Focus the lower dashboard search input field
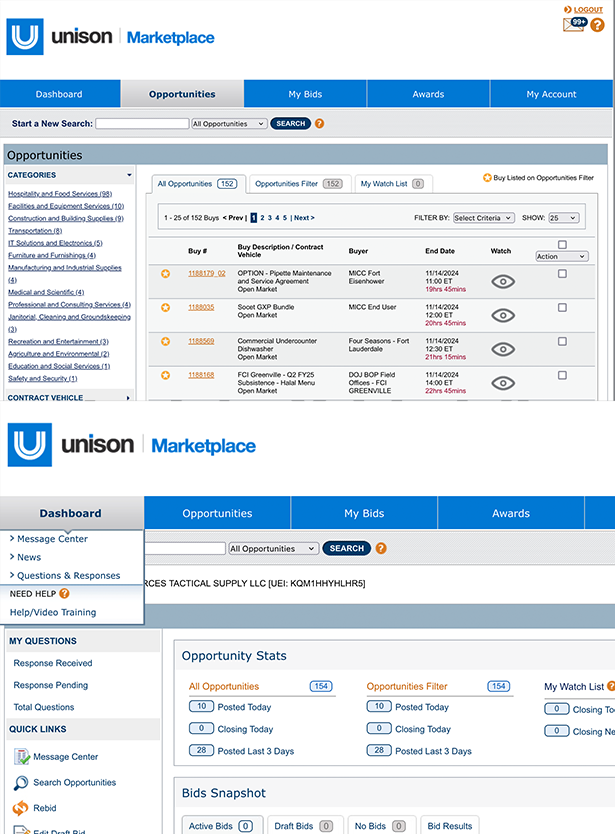Viewport: 615px width, 834px height. 185,548
